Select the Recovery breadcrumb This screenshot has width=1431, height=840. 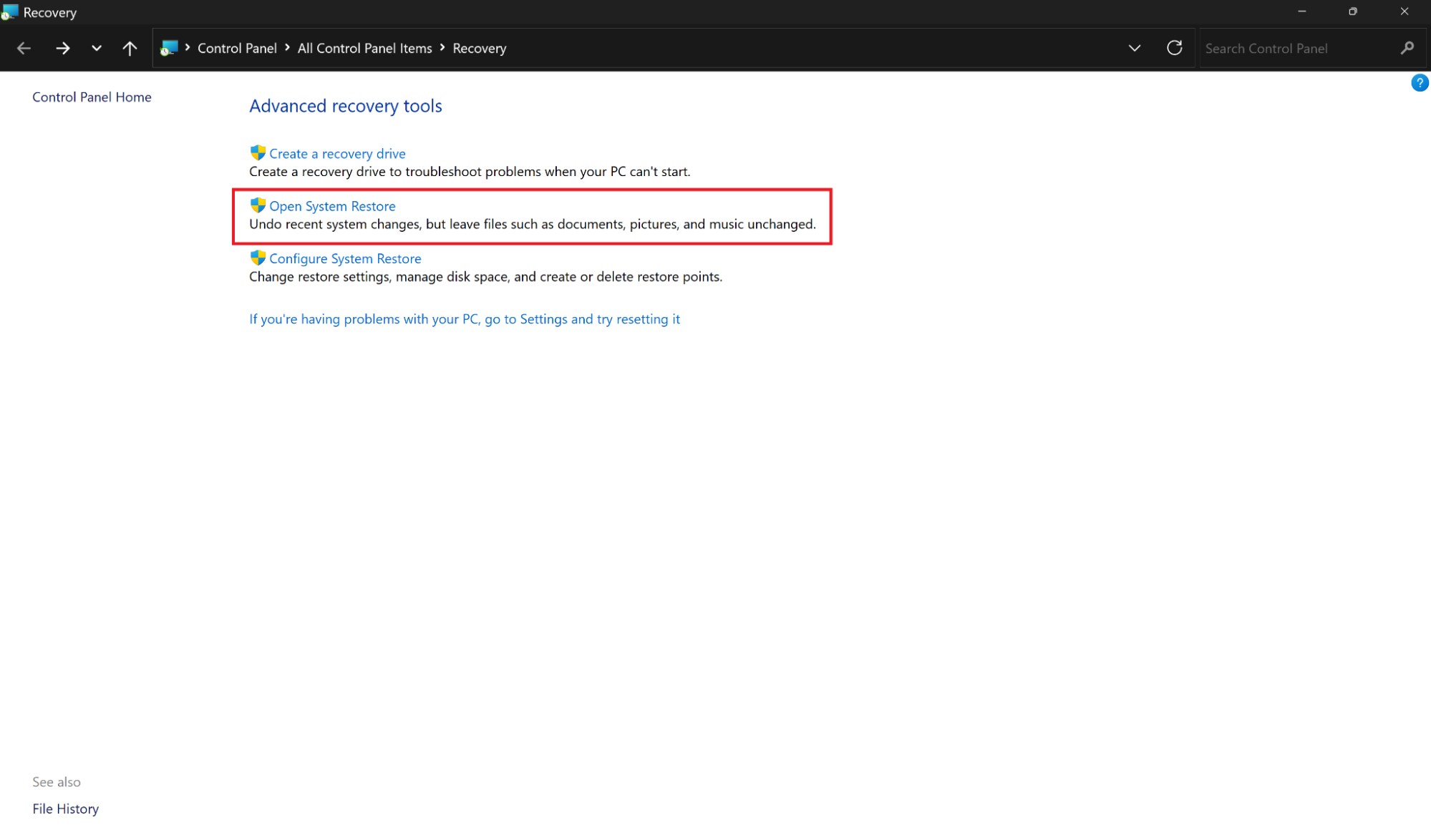(479, 48)
